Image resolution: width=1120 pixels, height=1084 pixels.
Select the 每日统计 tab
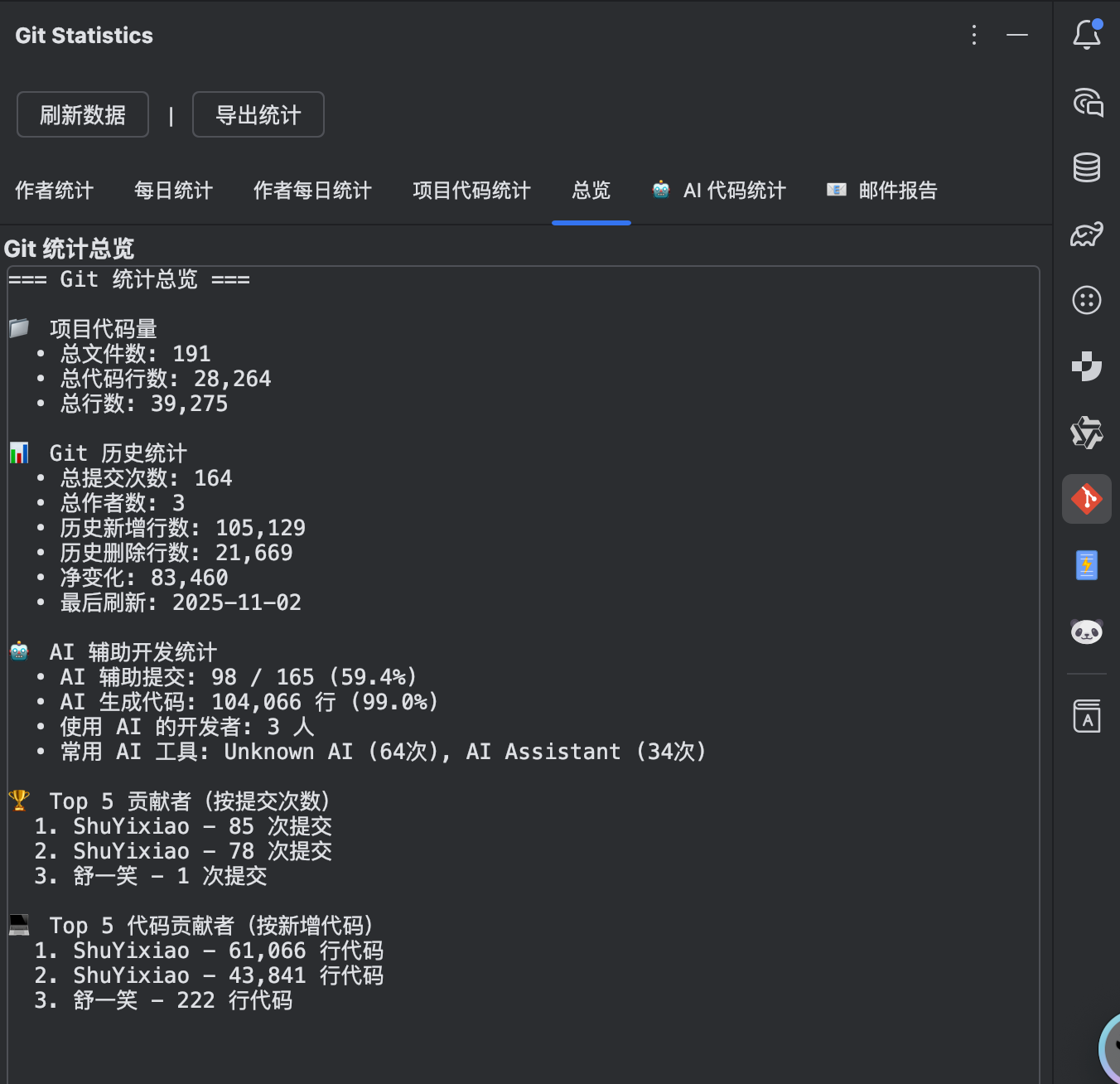[172, 191]
